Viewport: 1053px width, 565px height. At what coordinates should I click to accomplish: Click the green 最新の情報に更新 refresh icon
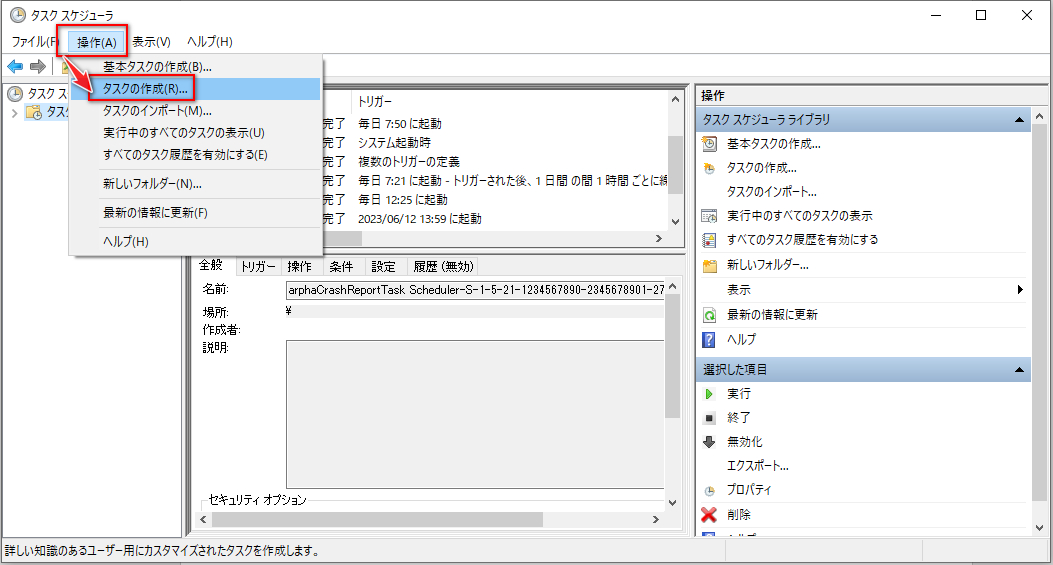(x=709, y=315)
